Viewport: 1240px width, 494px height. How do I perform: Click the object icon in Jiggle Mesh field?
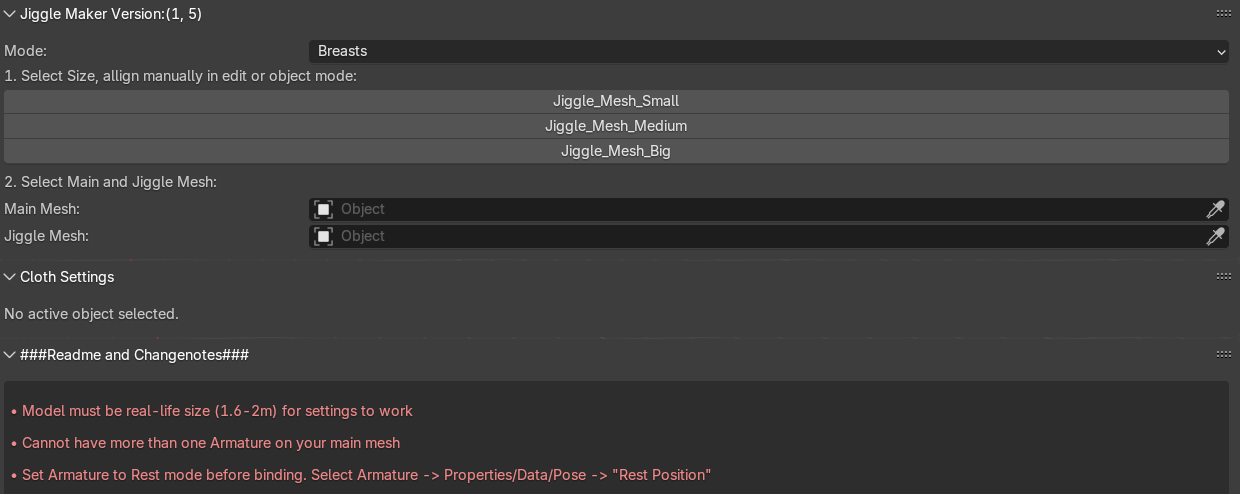[x=323, y=236]
